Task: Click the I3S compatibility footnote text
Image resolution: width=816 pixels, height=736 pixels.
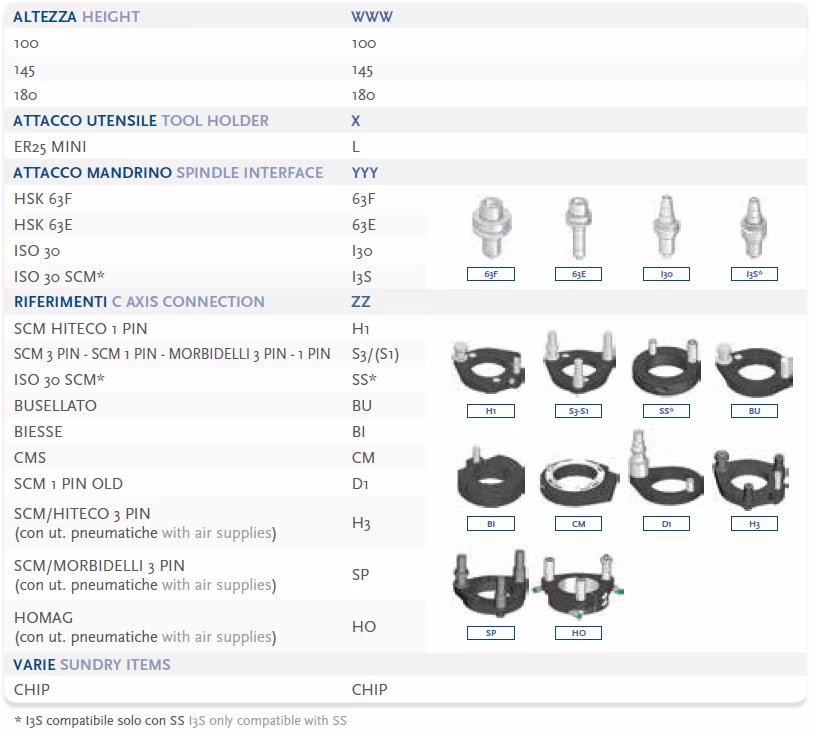Action: [x=180, y=720]
